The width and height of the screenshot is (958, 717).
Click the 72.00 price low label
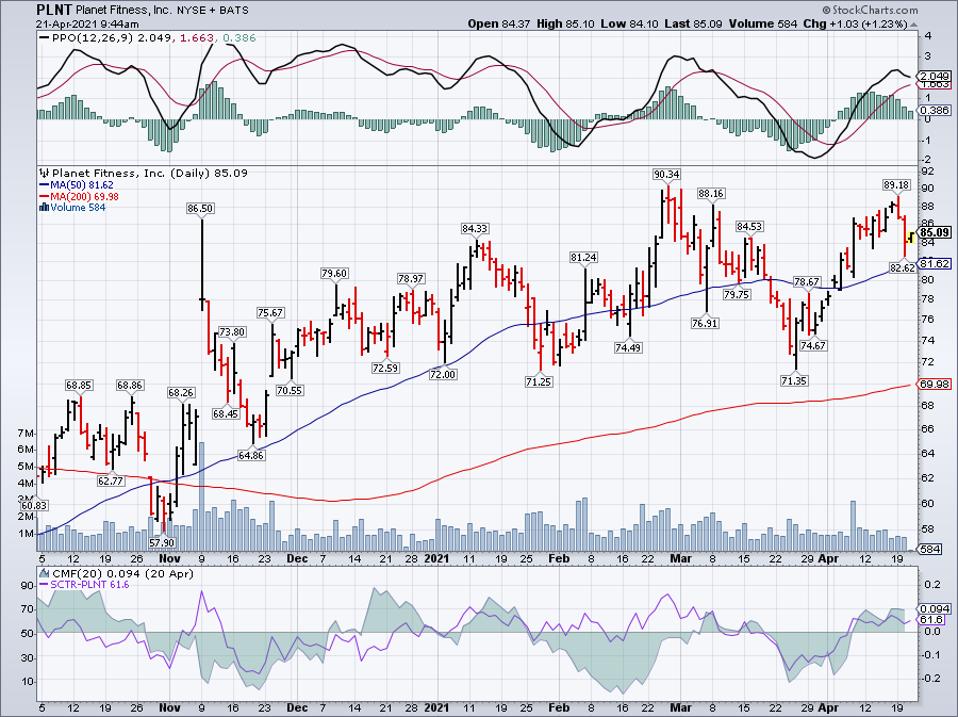tap(442, 374)
